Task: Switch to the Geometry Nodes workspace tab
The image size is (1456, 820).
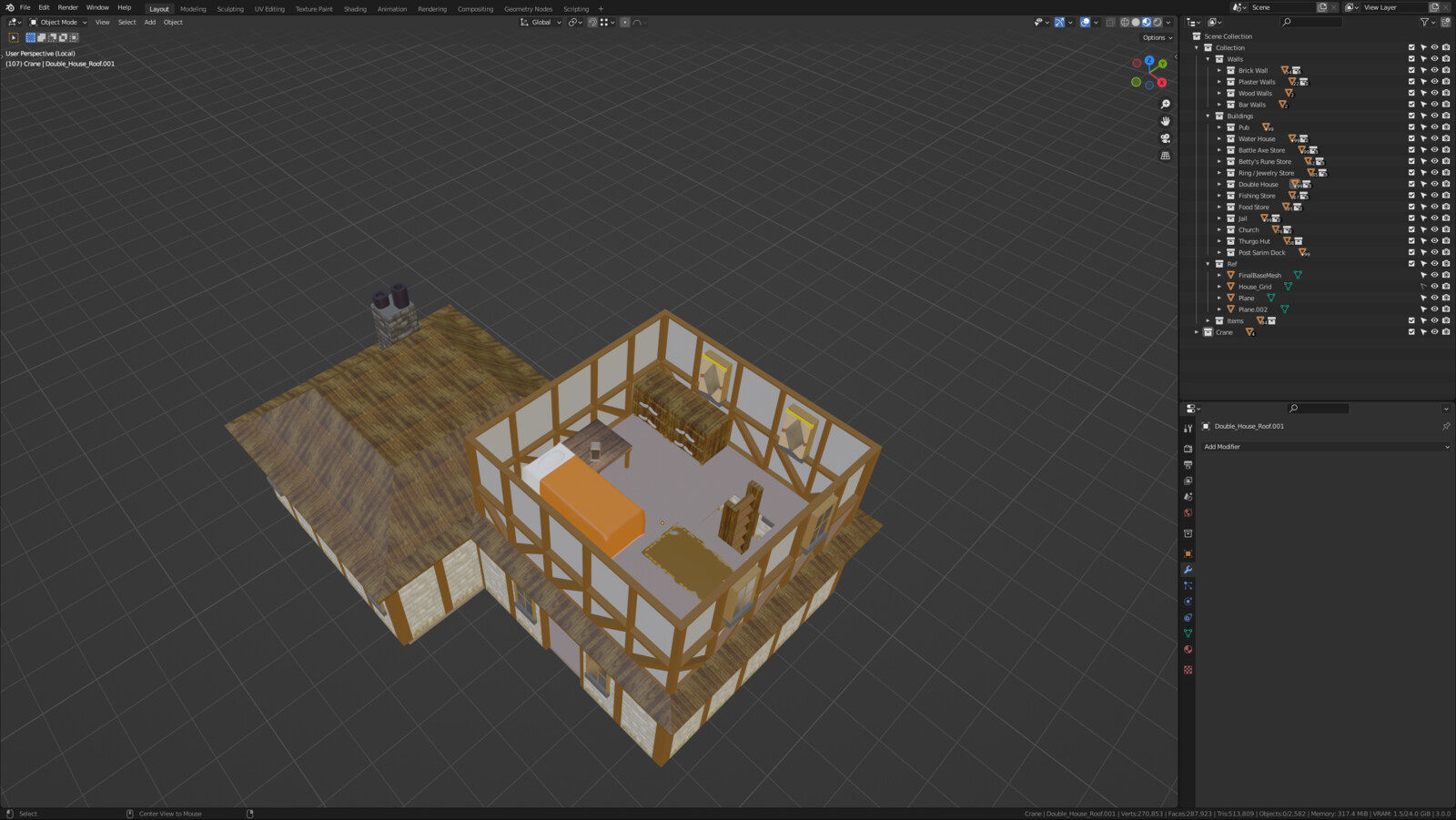Action: click(x=528, y=9)
